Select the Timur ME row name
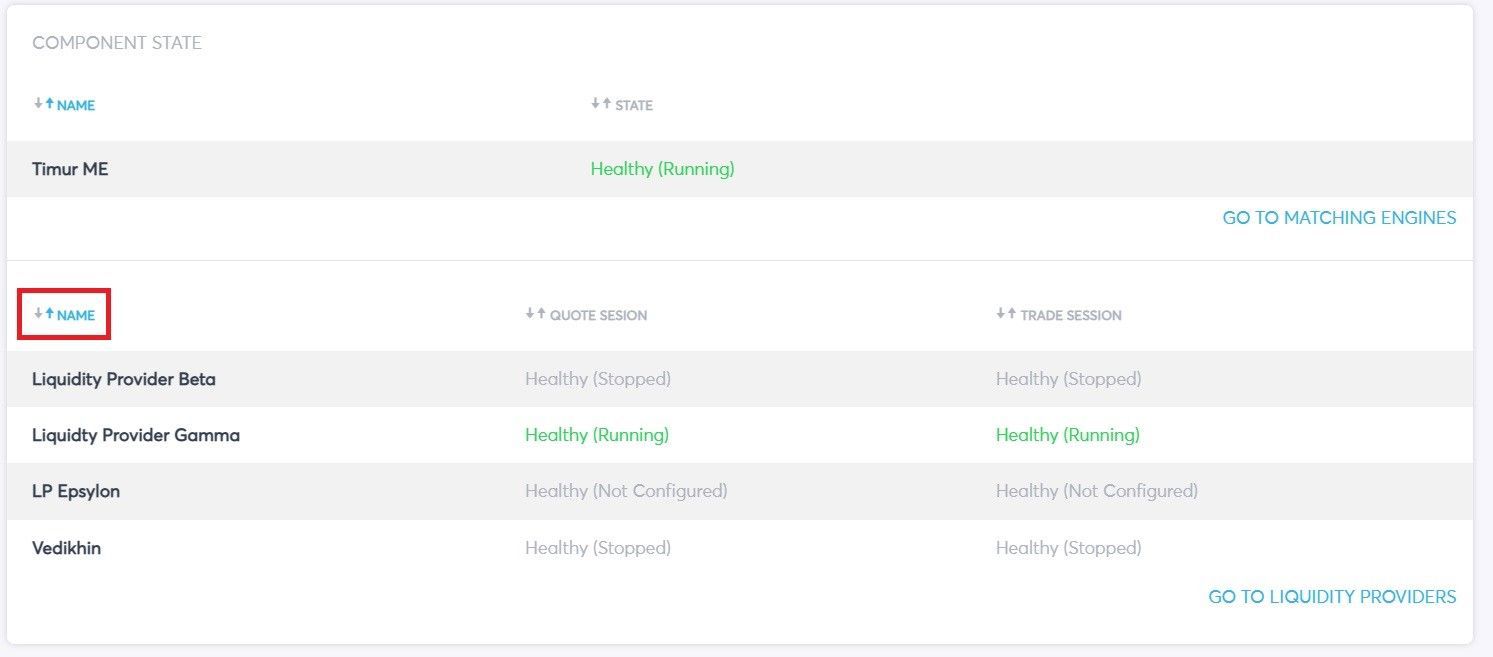Image resolution: width=1493 pixels, height=657 pixels. pyautogui.click(x=70, y=169)
